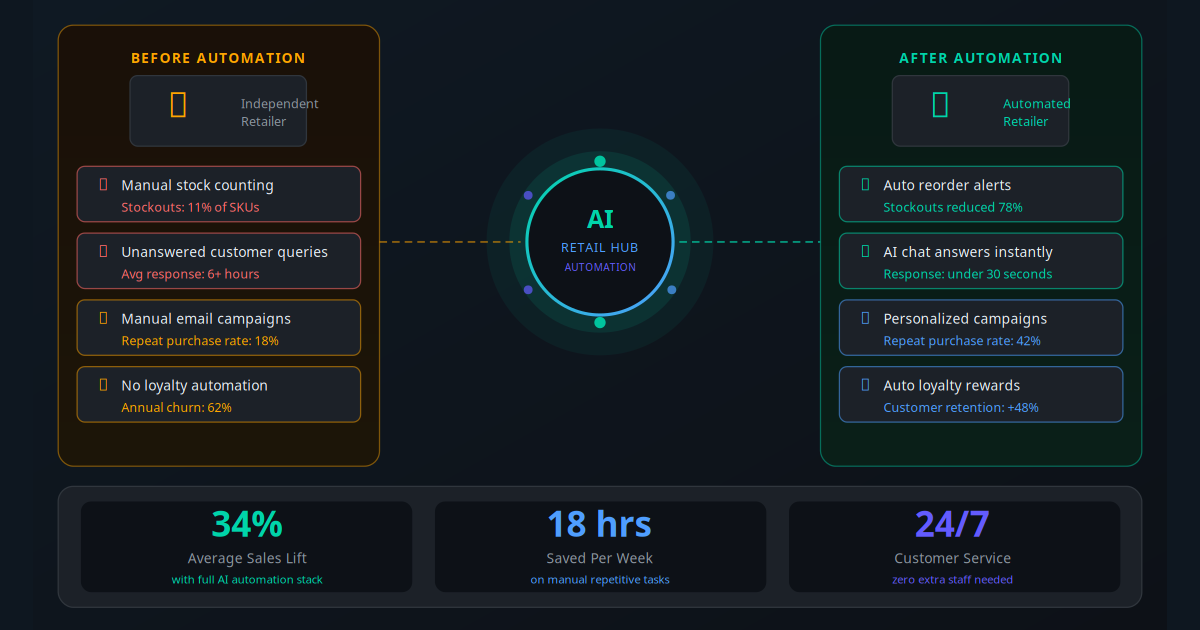Select the AI chat answers instantly title

pyautogui.click(x=968, y=252)
